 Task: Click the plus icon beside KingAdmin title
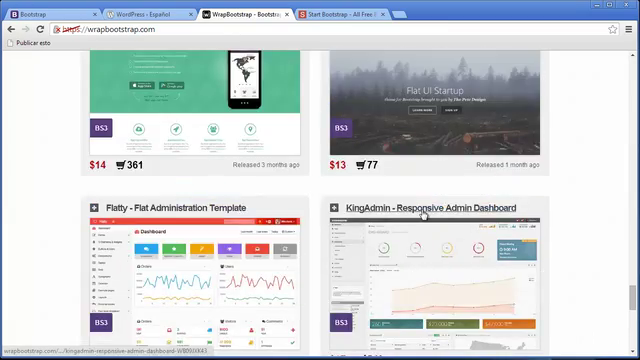(334, 208)
